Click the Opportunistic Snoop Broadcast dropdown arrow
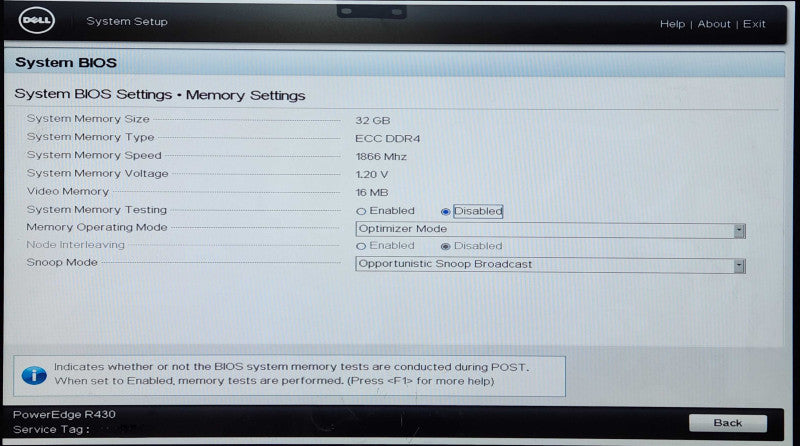The image size is (800, 446). (739, 266)
